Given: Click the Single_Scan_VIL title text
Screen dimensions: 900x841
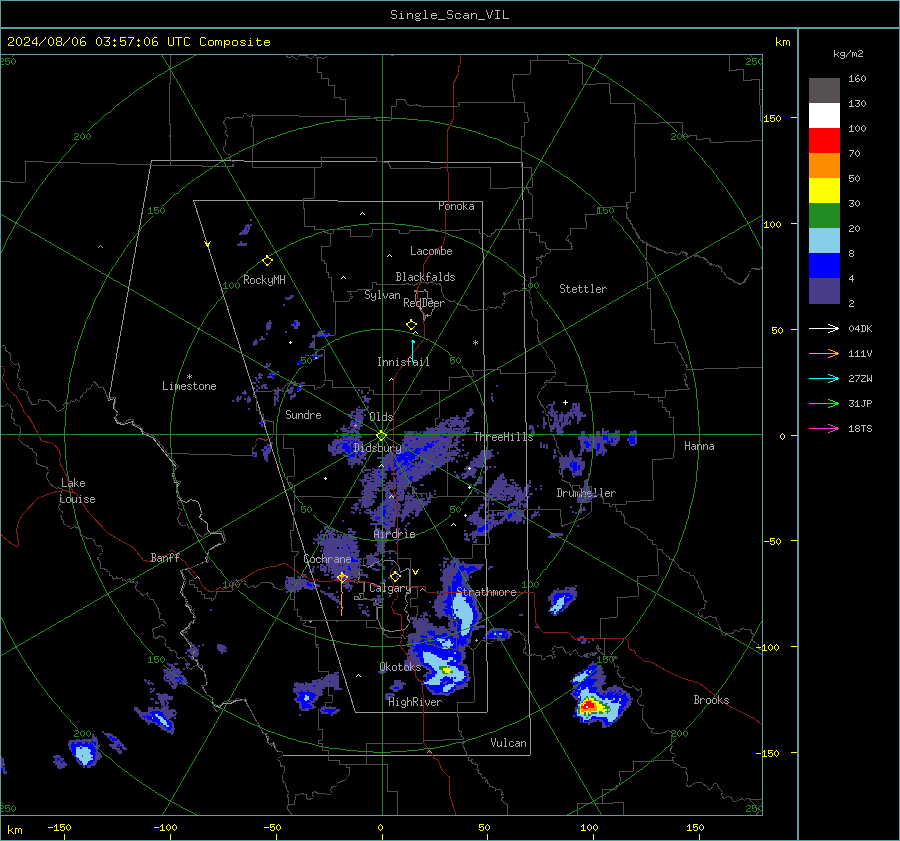Looking at the screenshot, I should coord(449,15).
